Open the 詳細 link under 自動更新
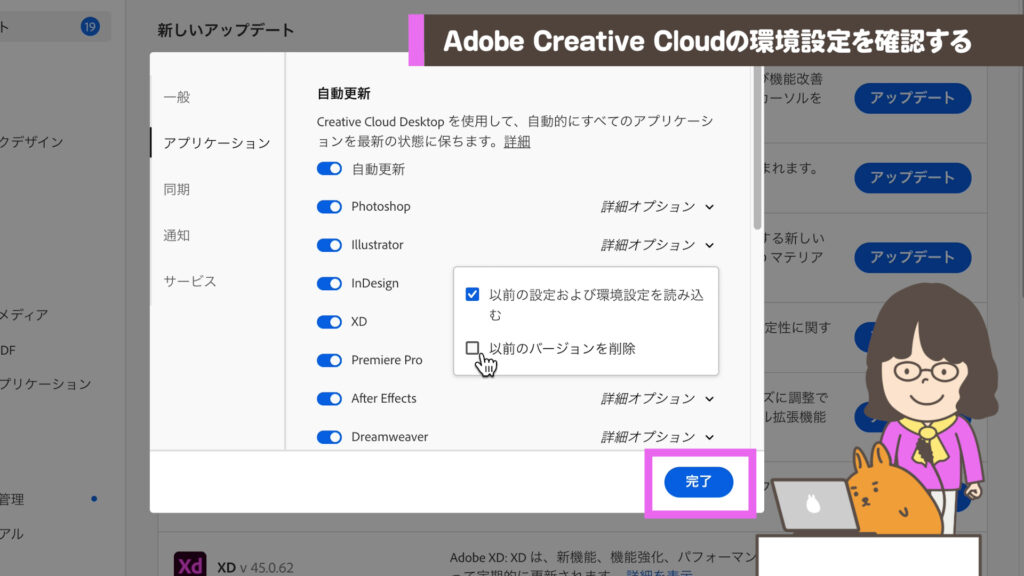The image size is (1024, 576). 517,142
